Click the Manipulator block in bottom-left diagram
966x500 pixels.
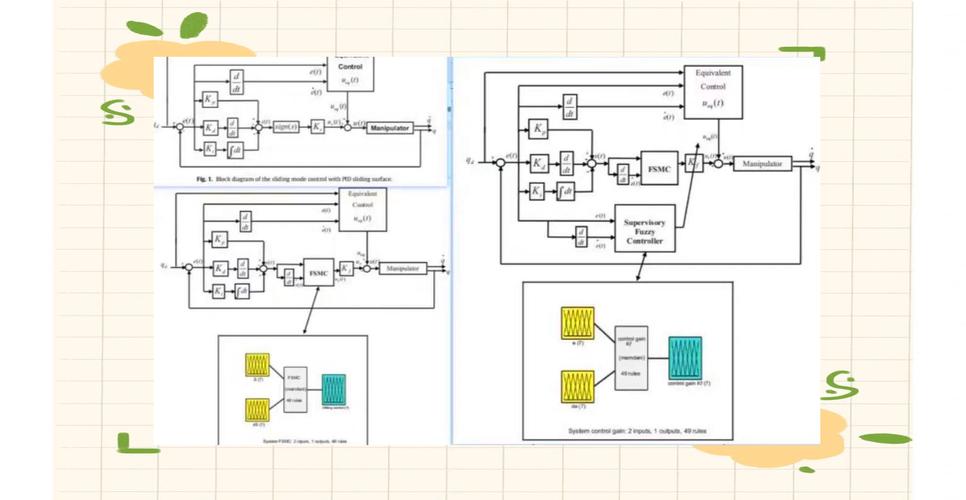point(400,268)
